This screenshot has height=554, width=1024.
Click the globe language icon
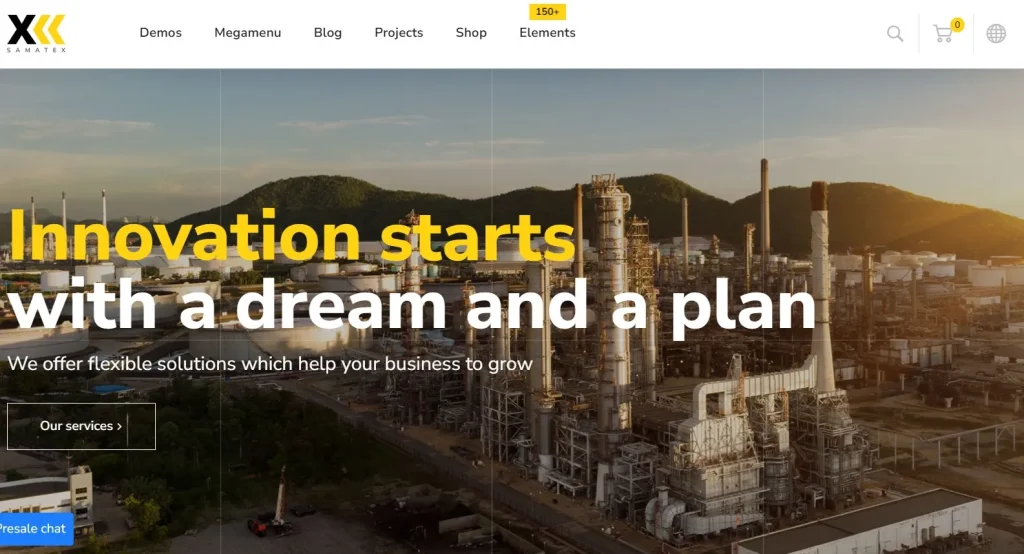(x=995, y=33)
